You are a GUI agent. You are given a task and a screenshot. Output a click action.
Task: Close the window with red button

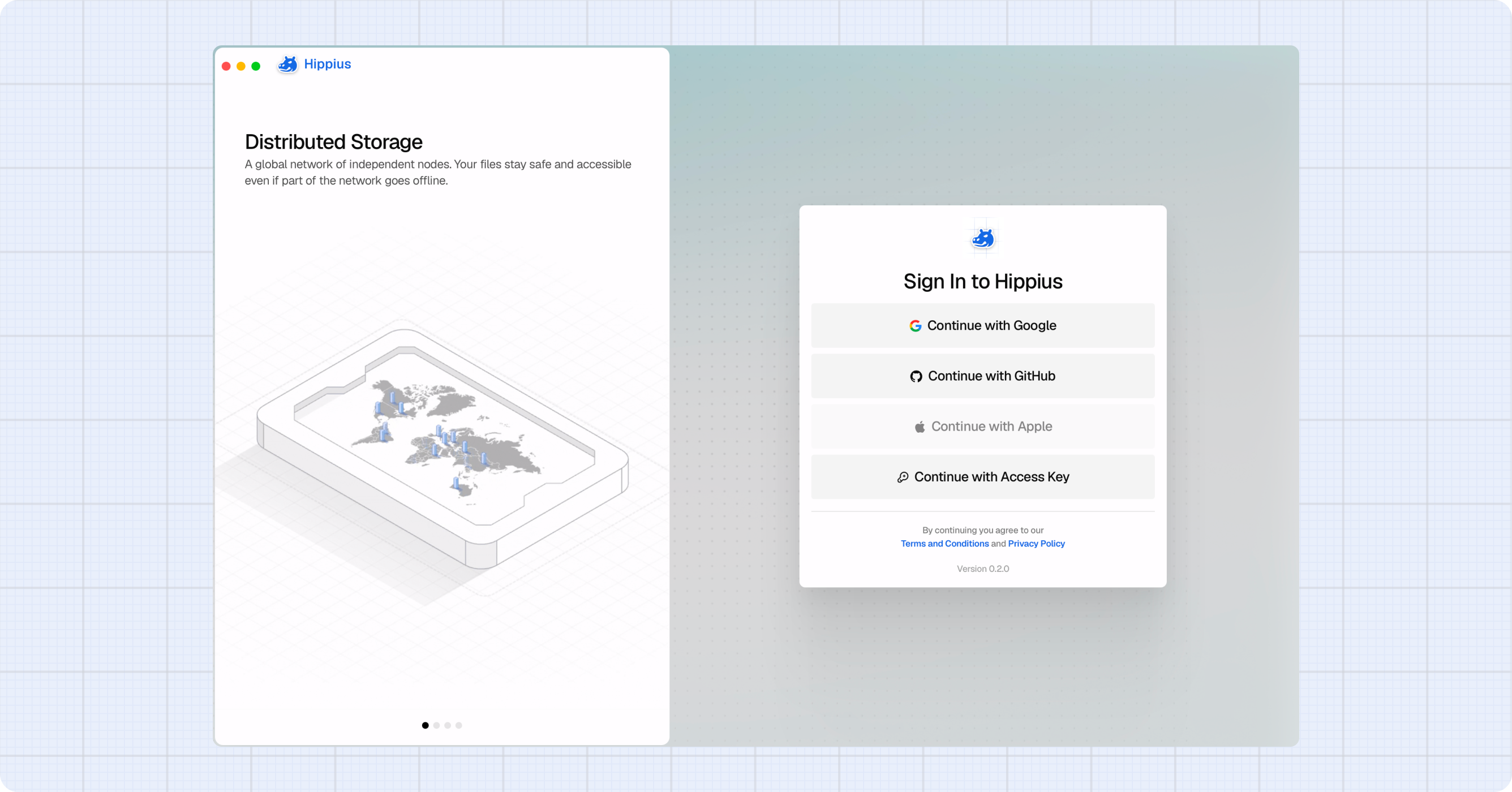tap(226, 66)
